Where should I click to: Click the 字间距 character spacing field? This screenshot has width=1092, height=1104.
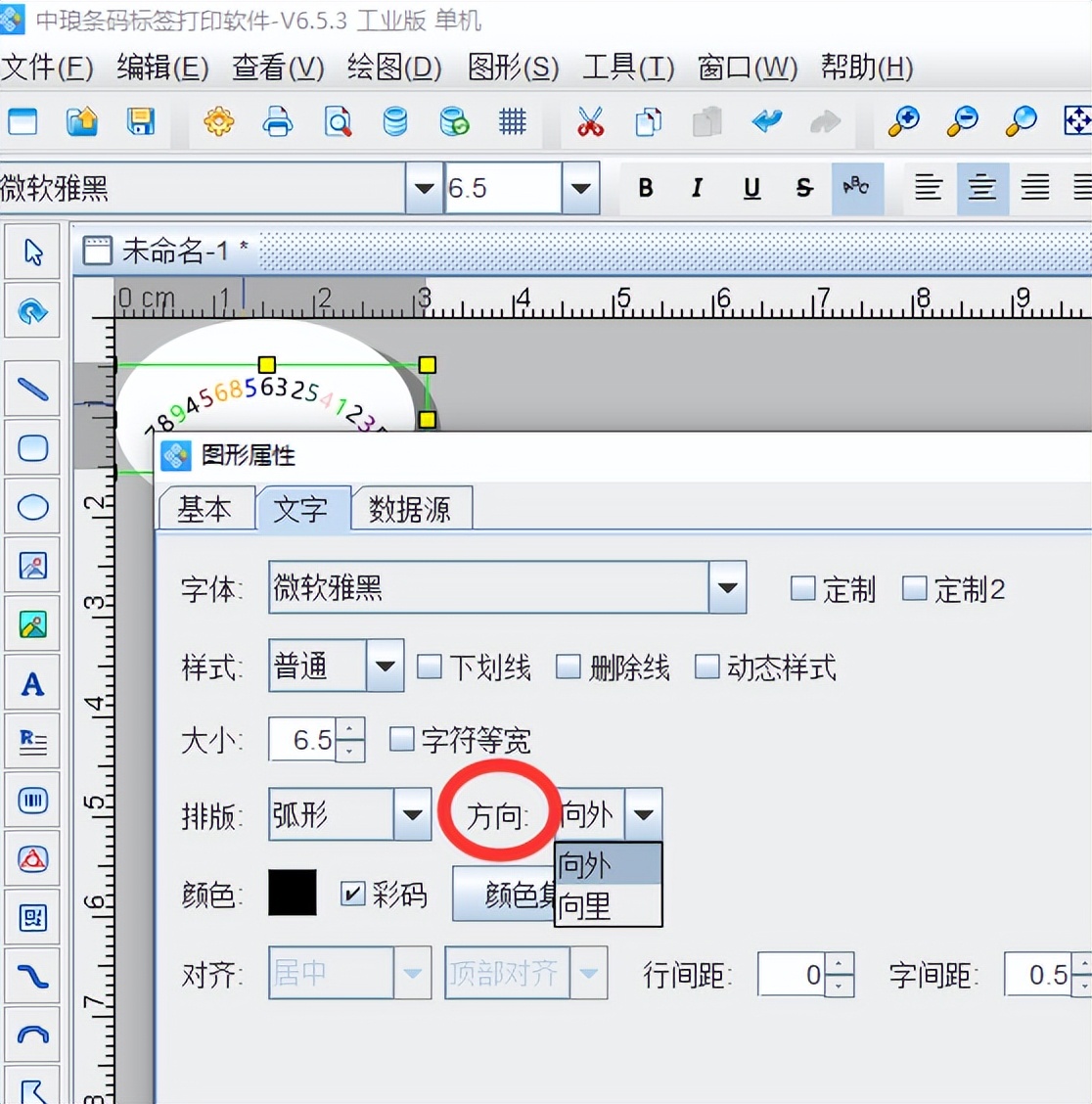pos(1038,975)
